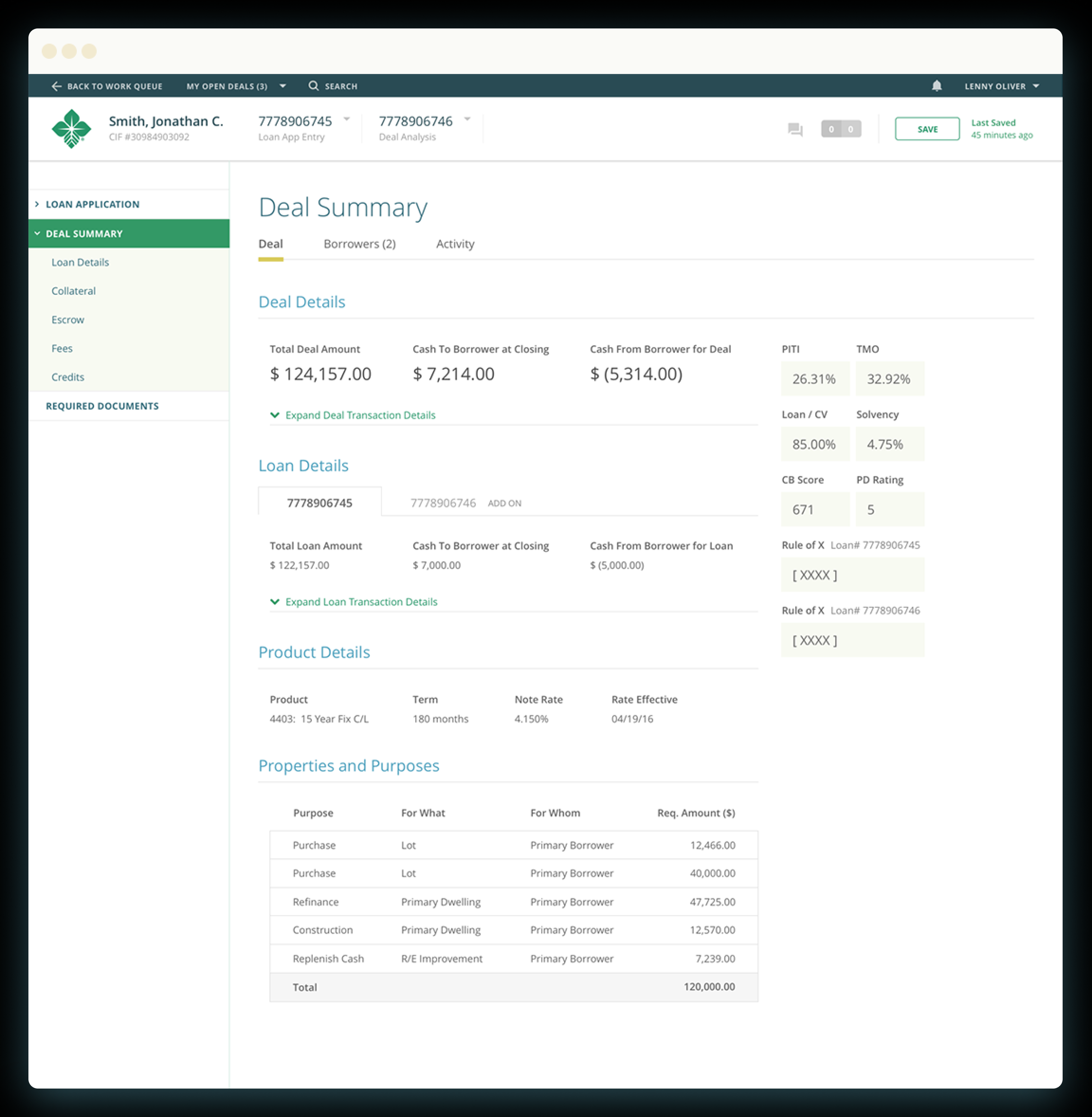The width and height of the screenshot is (1092, 1117).
Task: Click deal cash to borrower $ 7,214.00
Action: [453, 374]
